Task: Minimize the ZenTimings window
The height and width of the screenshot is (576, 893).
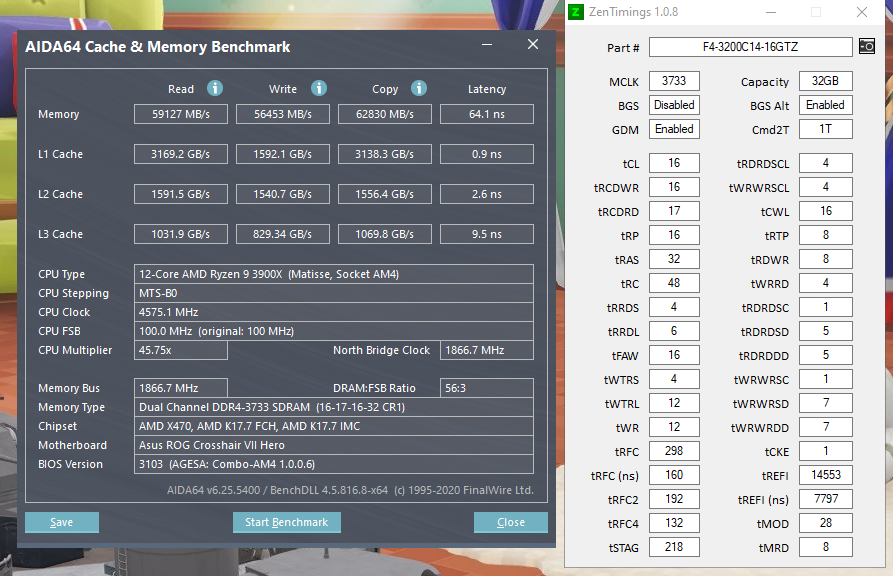Action: [x=771, y=13]
